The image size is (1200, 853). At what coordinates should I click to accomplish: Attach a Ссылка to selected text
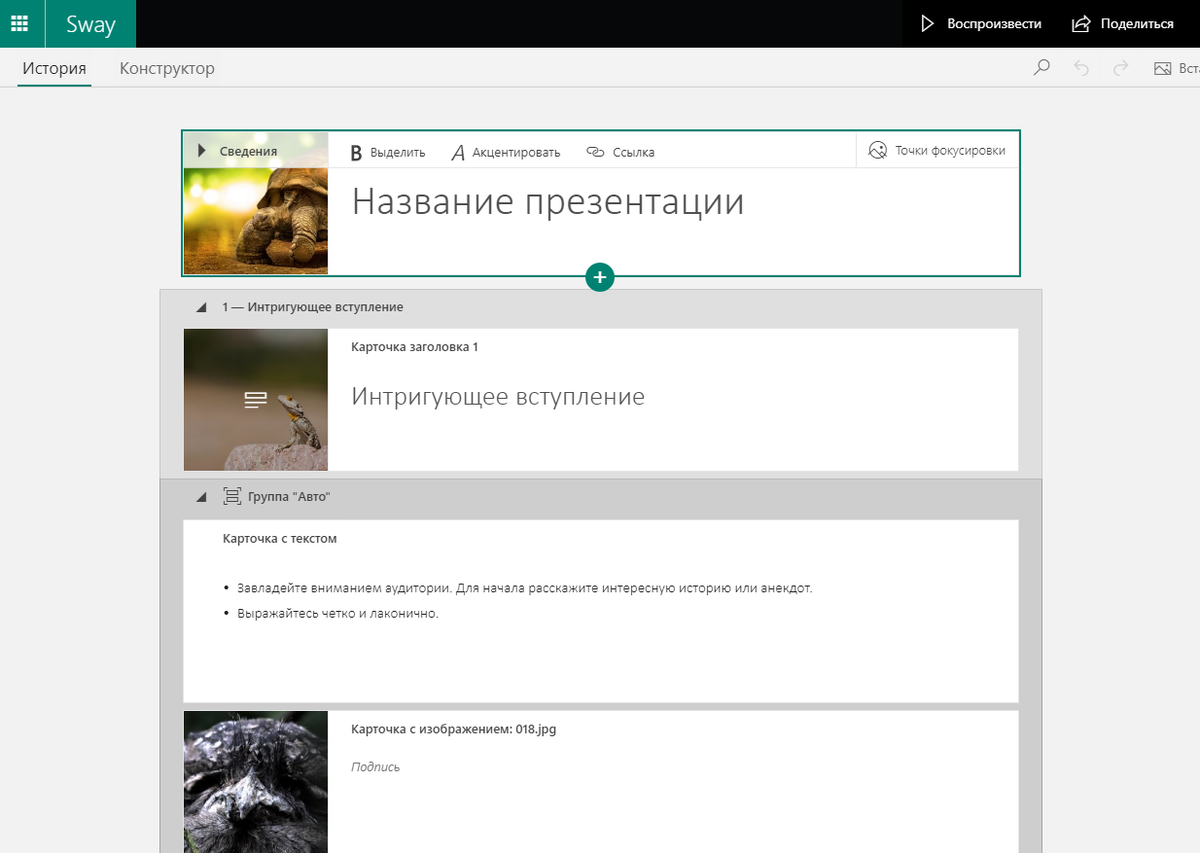(620, 152)
